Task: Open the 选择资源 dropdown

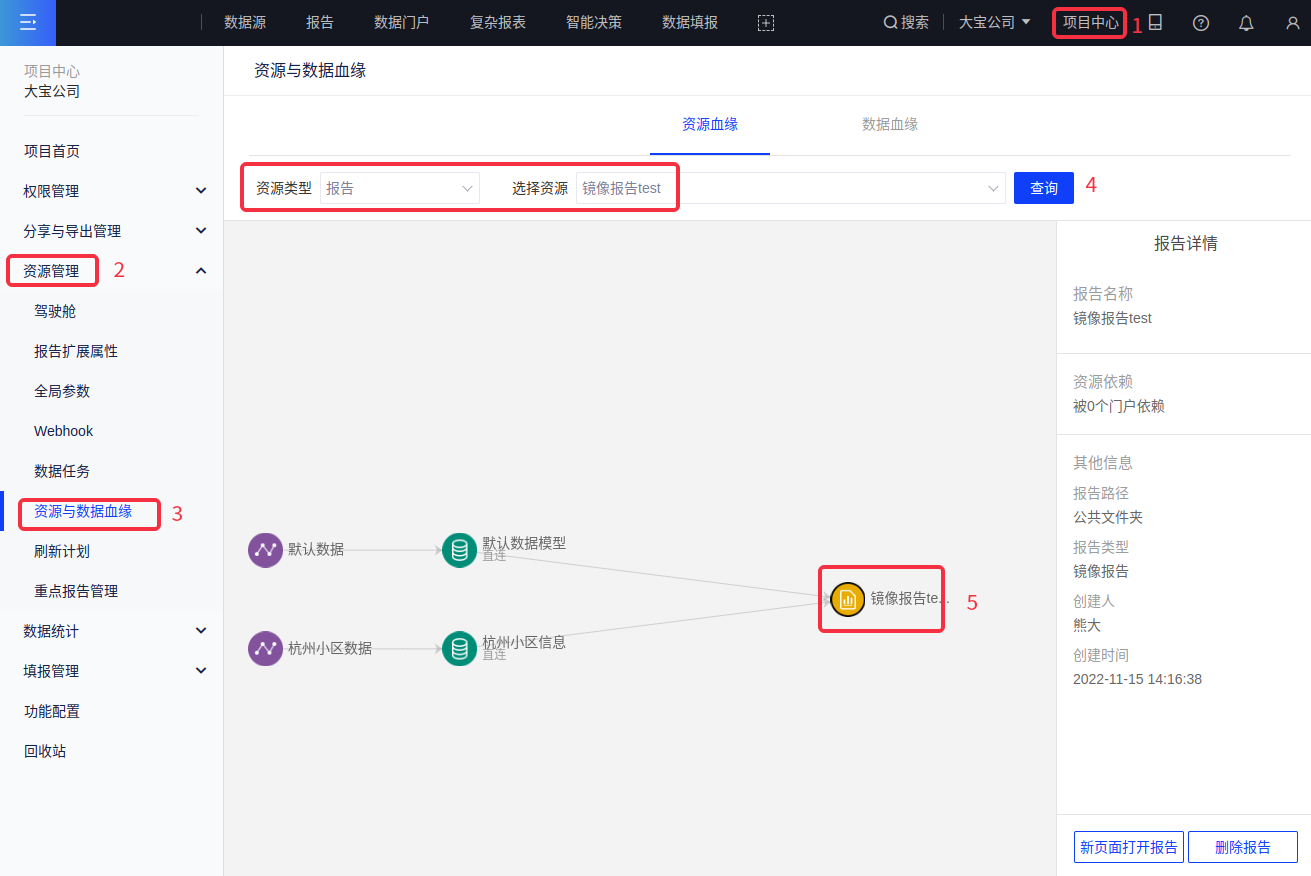Action: (x=790, y=188)
